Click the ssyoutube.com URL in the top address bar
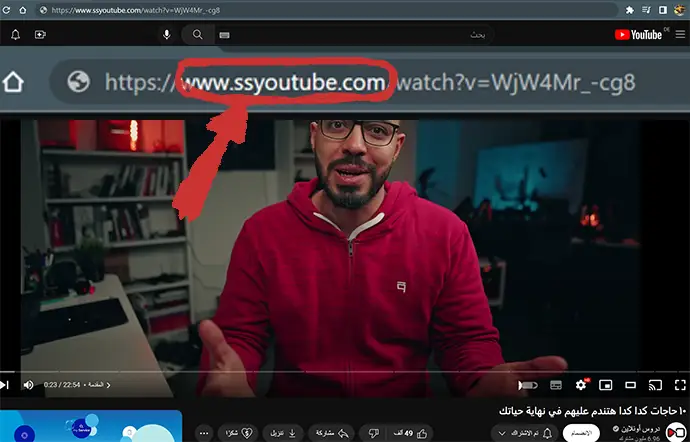Screen dimensions: 690x442 136,10
